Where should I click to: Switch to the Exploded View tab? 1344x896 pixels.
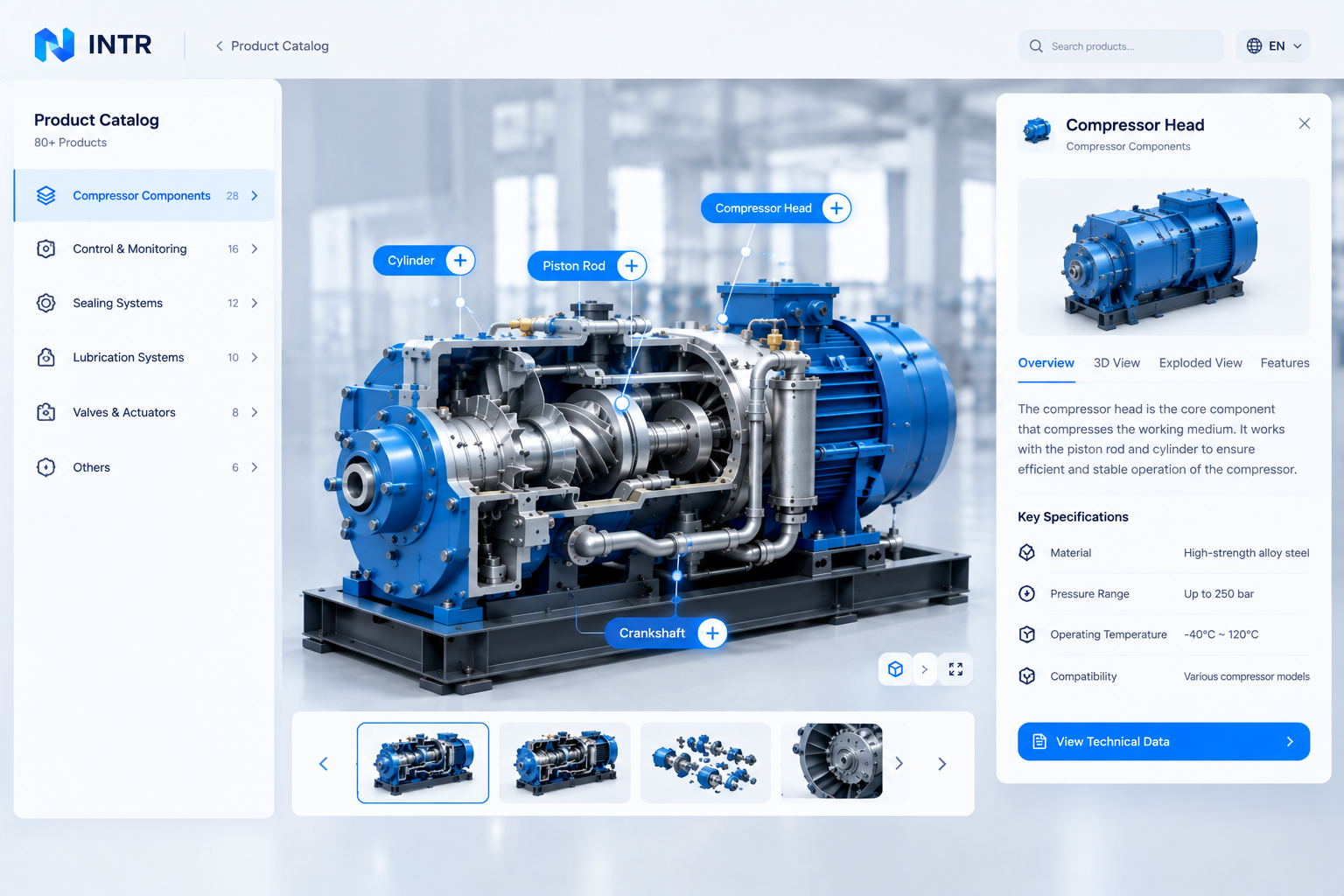click(x=1200, y=363)
